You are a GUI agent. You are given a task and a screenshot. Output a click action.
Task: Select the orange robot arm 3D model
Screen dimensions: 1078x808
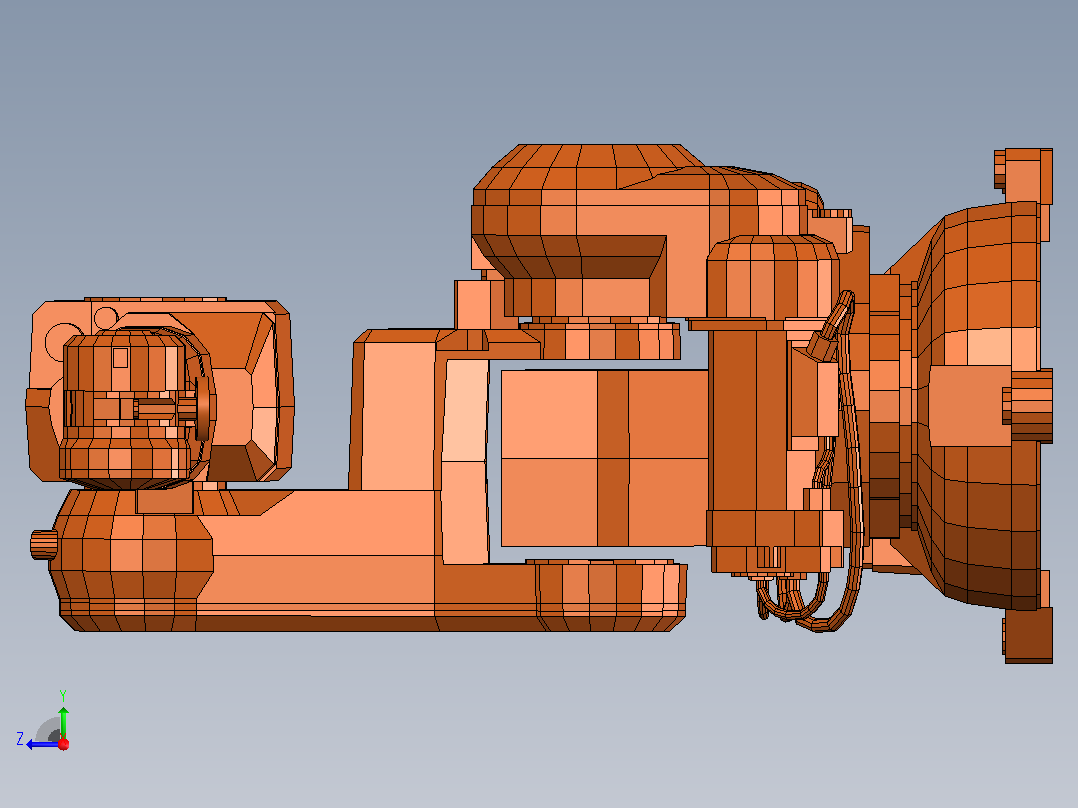click(540, 404)
